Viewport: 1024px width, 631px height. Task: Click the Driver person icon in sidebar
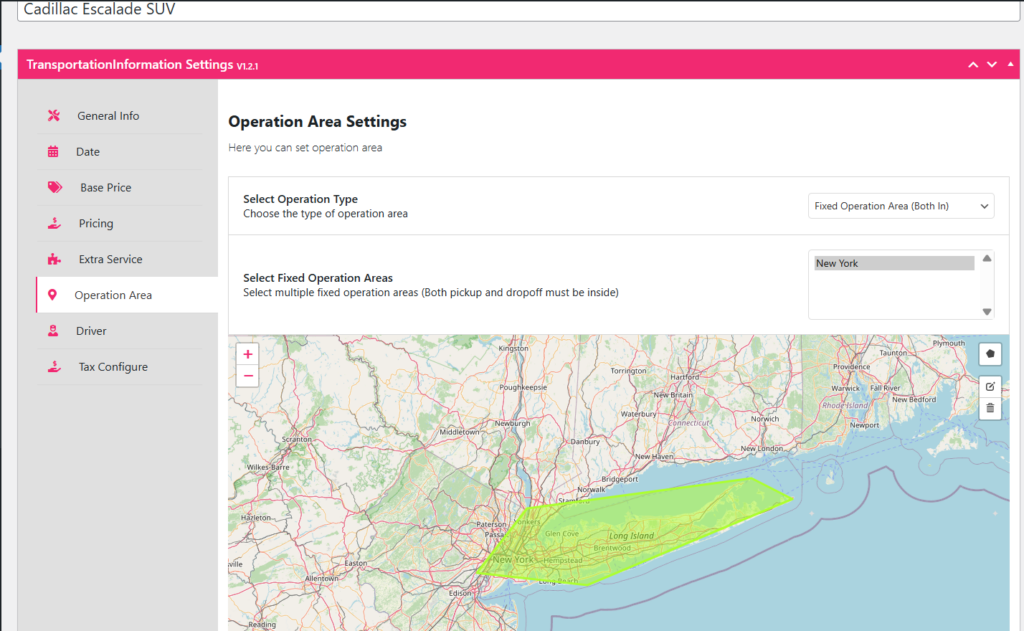(53, 330)
